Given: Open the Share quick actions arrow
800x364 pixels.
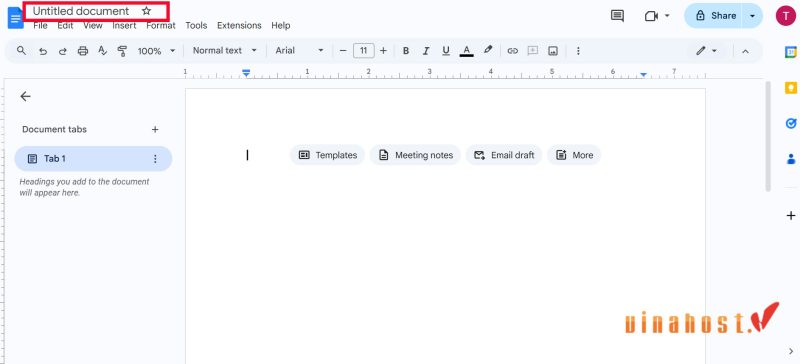Looking at the screenshot, I should pos(753,16).
